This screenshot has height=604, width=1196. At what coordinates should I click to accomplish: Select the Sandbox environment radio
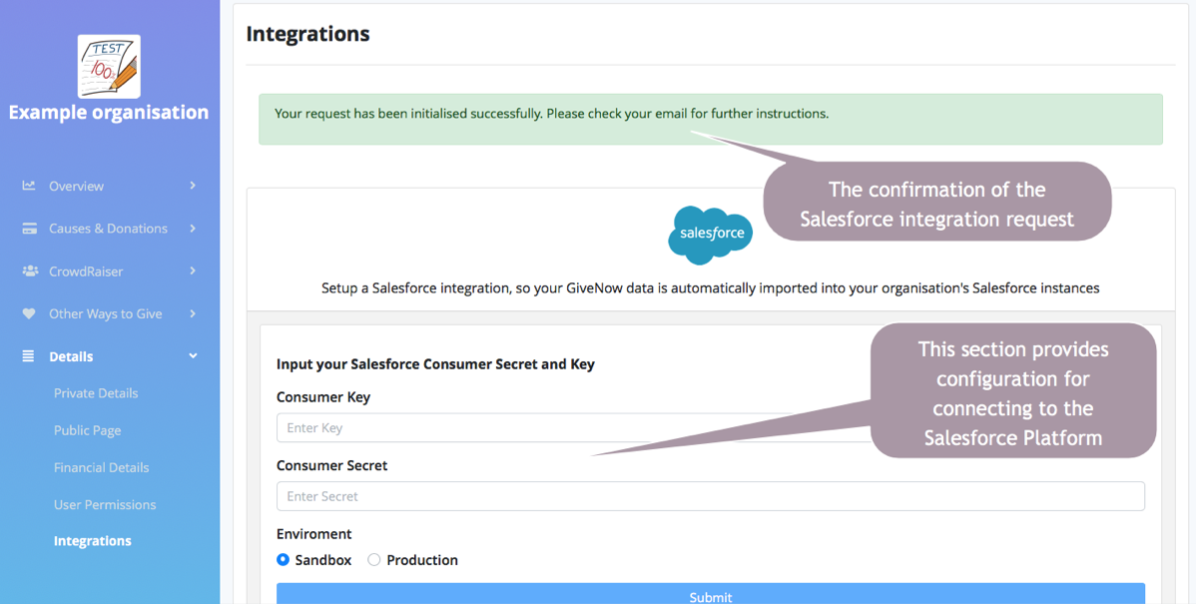tap(283, 560)
